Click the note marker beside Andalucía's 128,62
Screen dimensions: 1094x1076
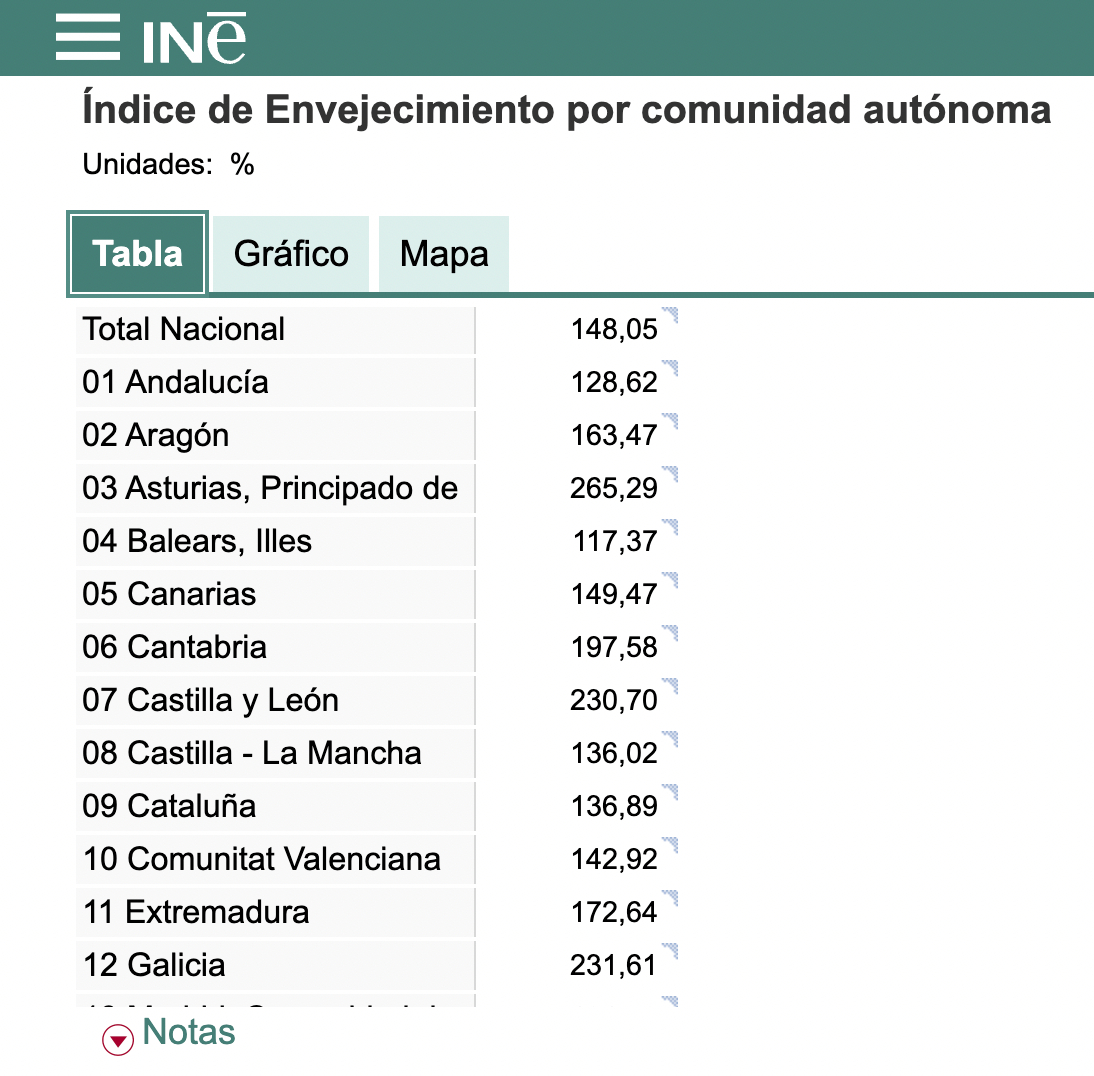[x=670, y=369]
